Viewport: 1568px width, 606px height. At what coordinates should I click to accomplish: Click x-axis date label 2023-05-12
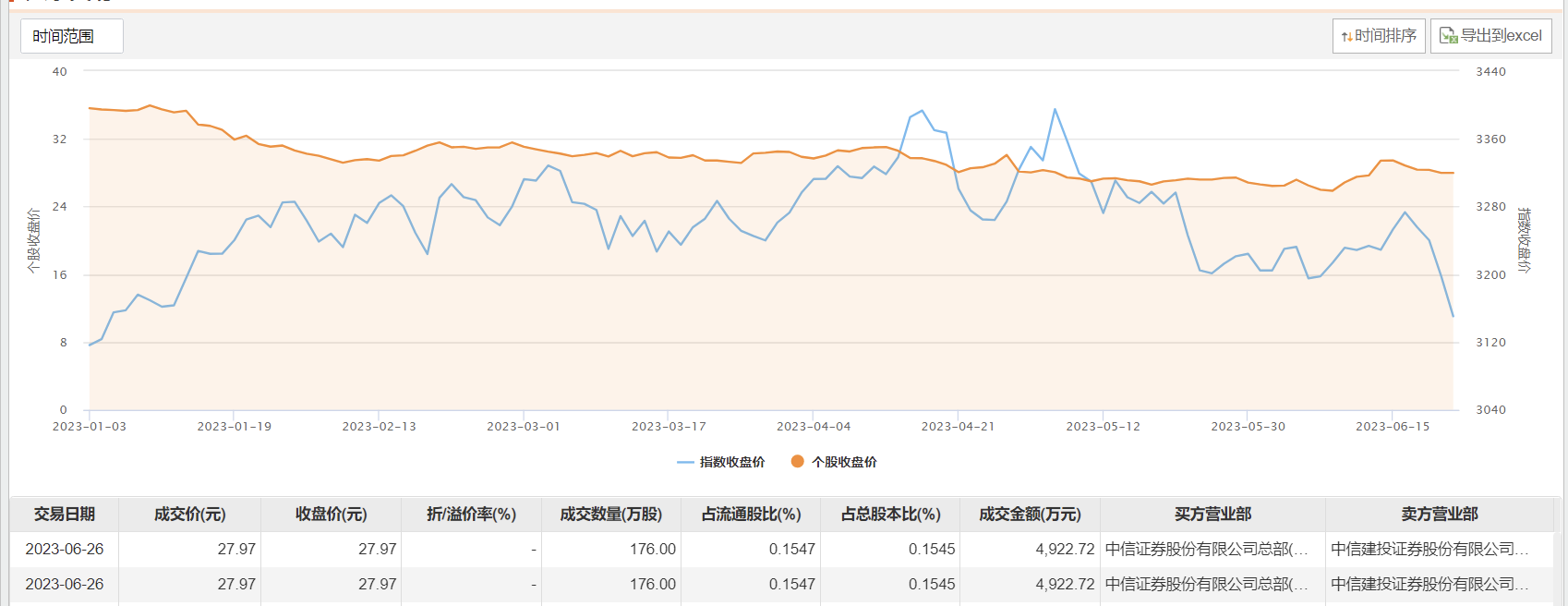tap(1104, 427)
